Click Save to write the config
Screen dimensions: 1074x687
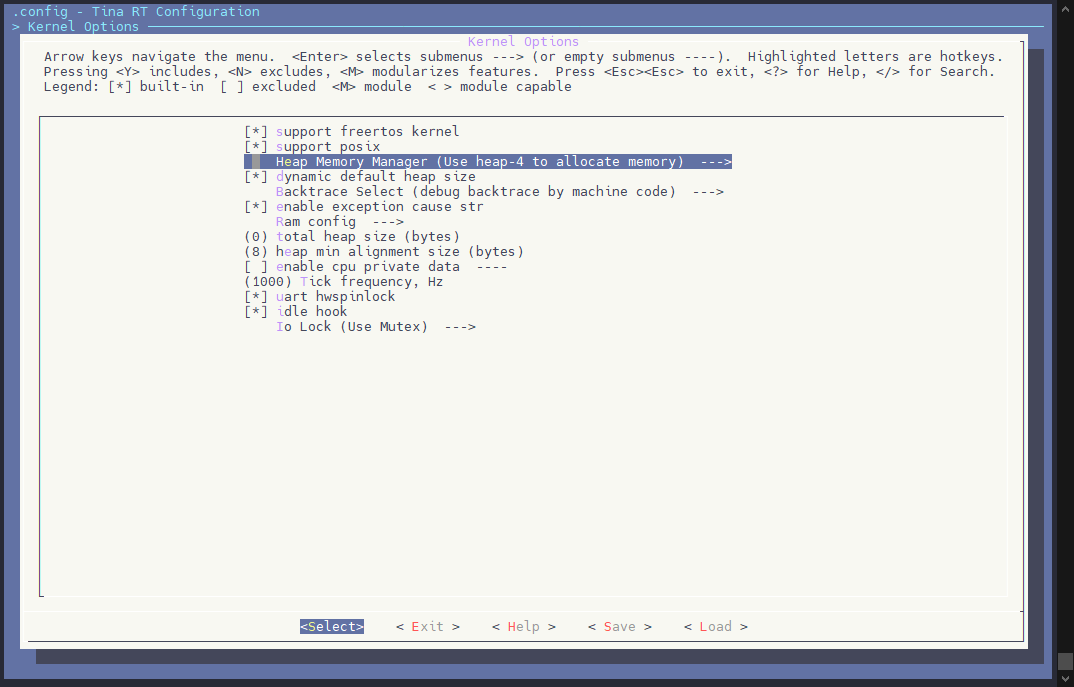(620, 627)
